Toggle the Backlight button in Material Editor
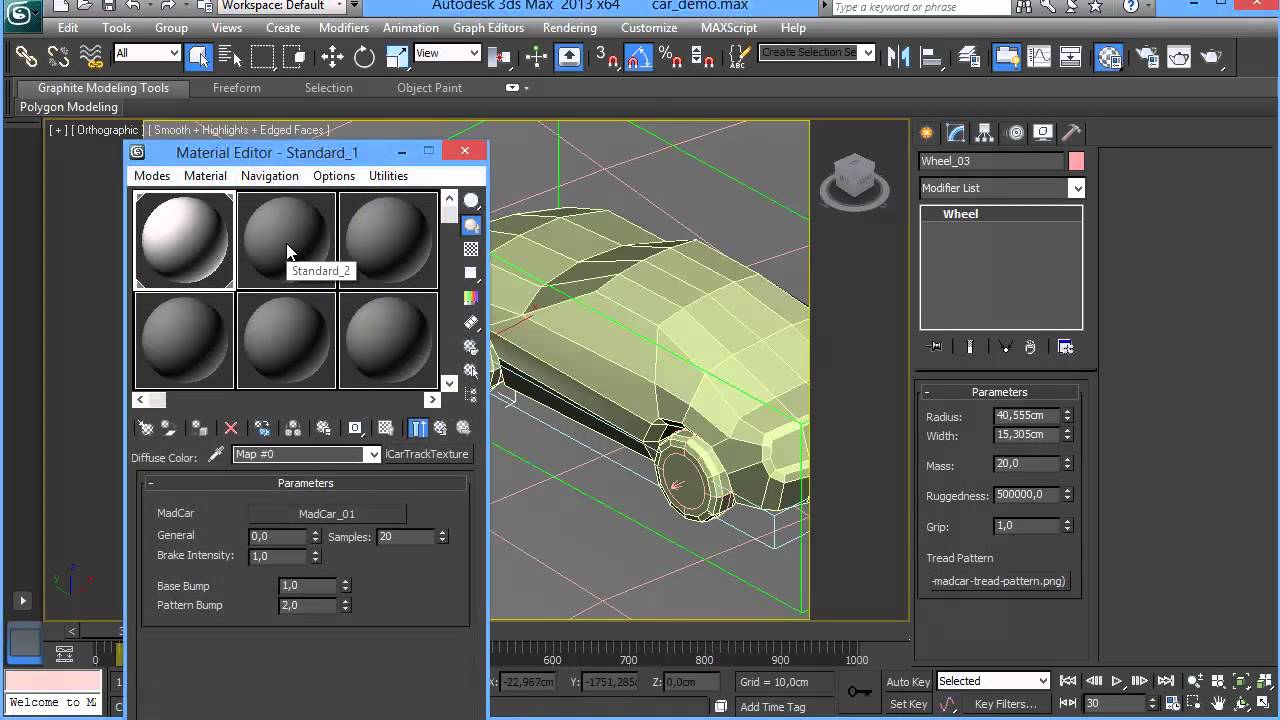Image resolution: width=1280 pixels, height=720 pixels. click(471, 226)
